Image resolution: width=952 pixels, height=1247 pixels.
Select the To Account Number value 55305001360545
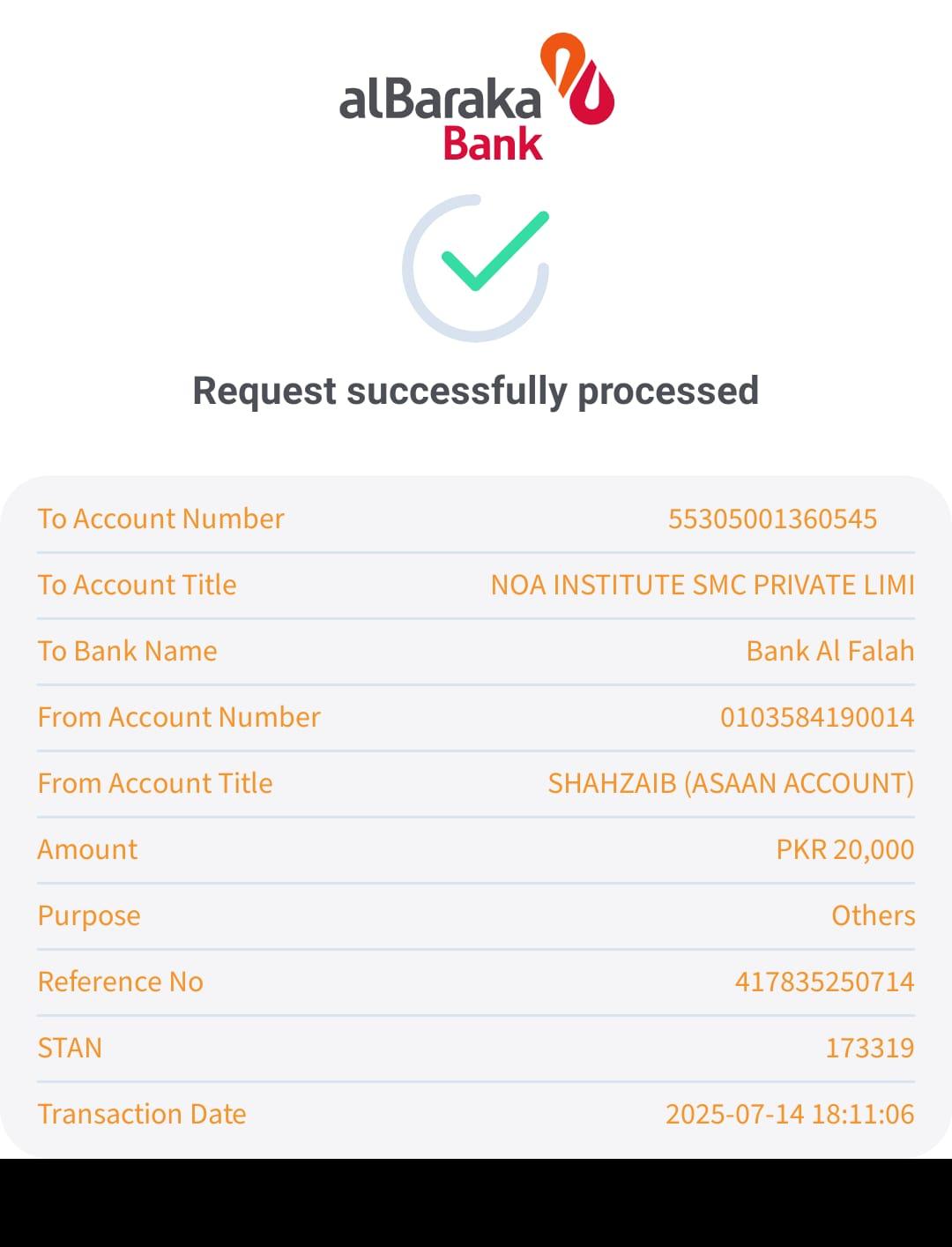click(772, 519)
